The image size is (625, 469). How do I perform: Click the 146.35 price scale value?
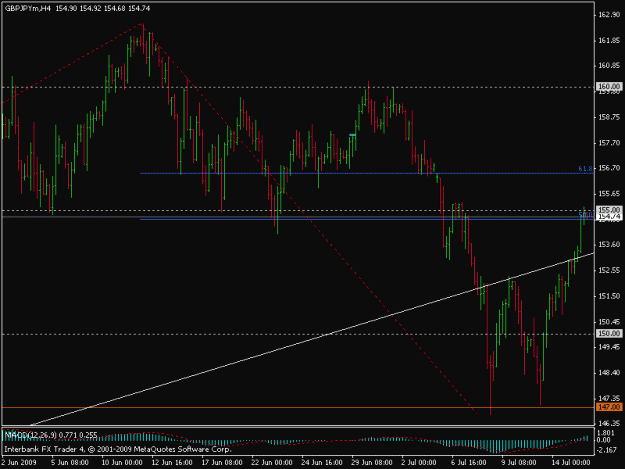(x=609, y=423)
